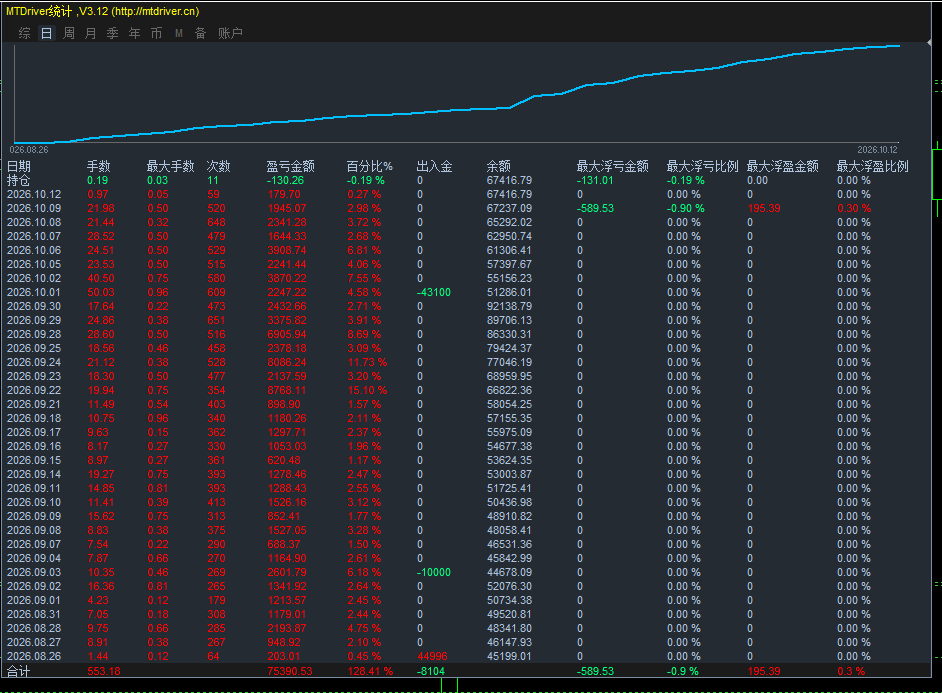Image resolution: width=942 pixels, height=693 pixels.
Task: Select the 2026.09.22 date row
Action: click(34, 390)
